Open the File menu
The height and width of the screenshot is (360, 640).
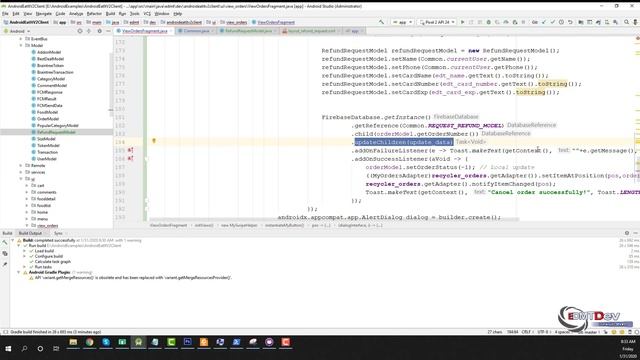click(5, 13)
